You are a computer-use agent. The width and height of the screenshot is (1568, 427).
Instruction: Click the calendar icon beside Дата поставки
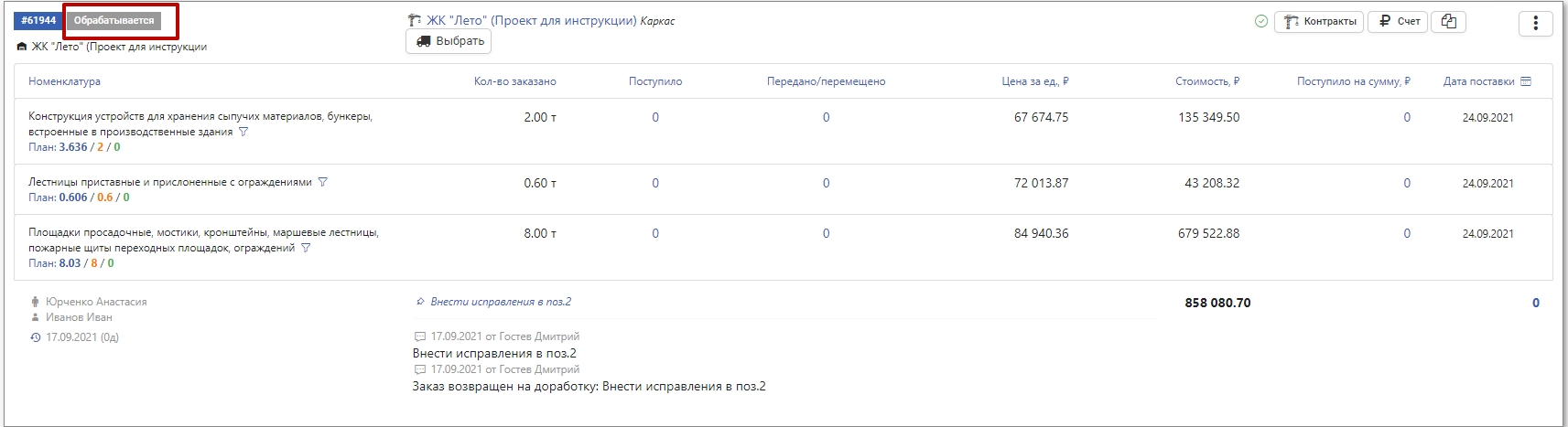click(1526, 81)
